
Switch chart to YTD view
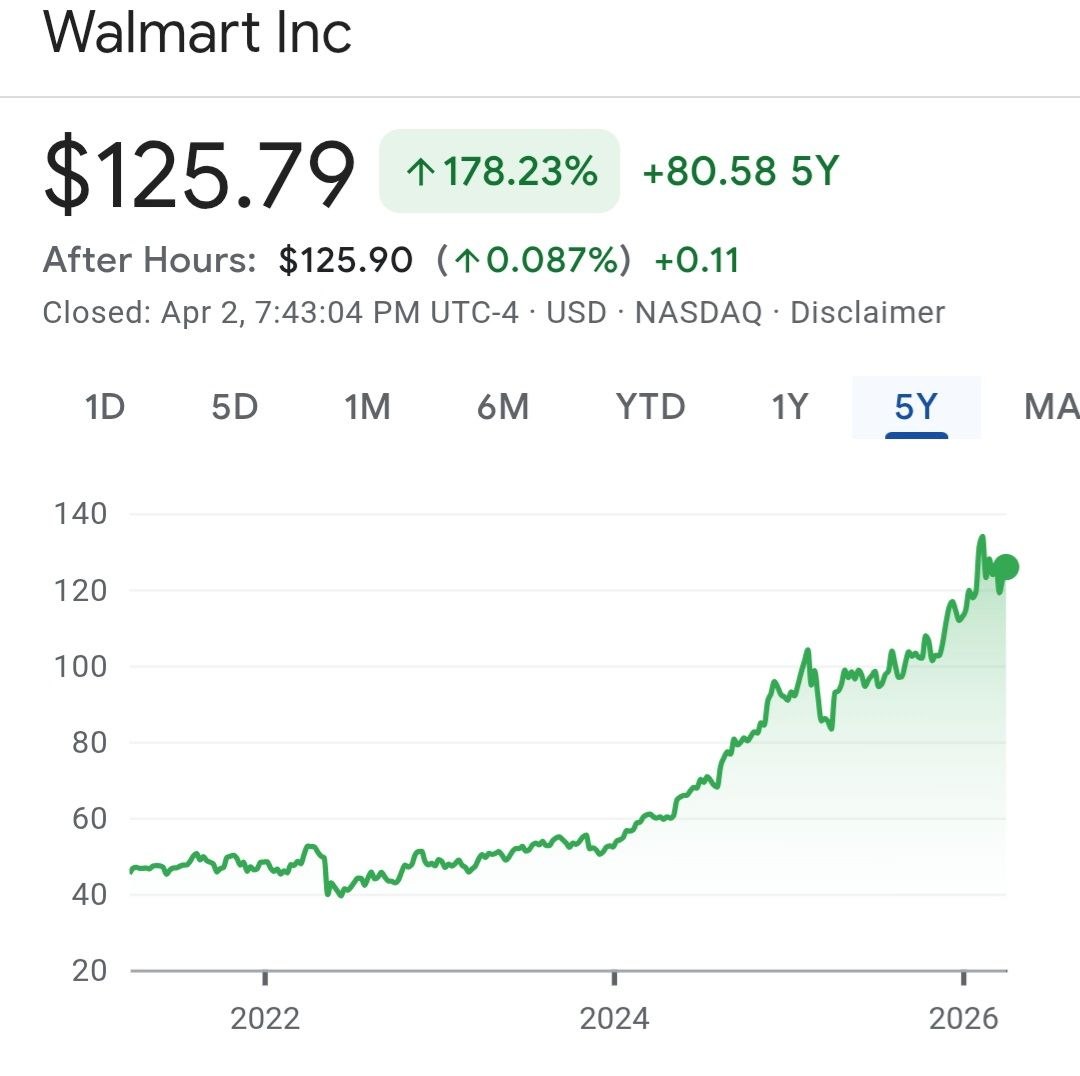[650, 407]
